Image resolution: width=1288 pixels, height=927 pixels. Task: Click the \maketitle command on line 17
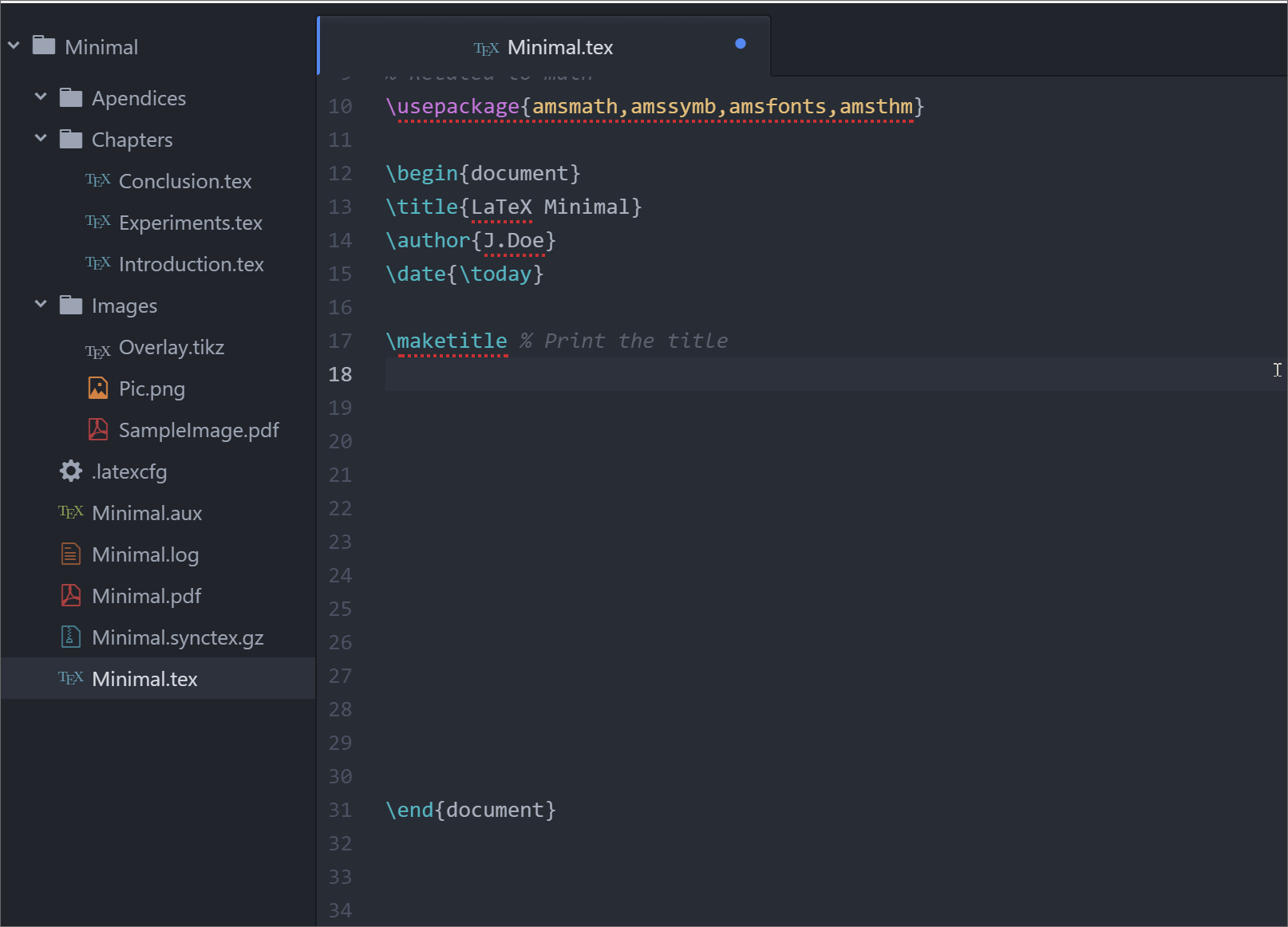pyautogui.click(x=447, y=341)
